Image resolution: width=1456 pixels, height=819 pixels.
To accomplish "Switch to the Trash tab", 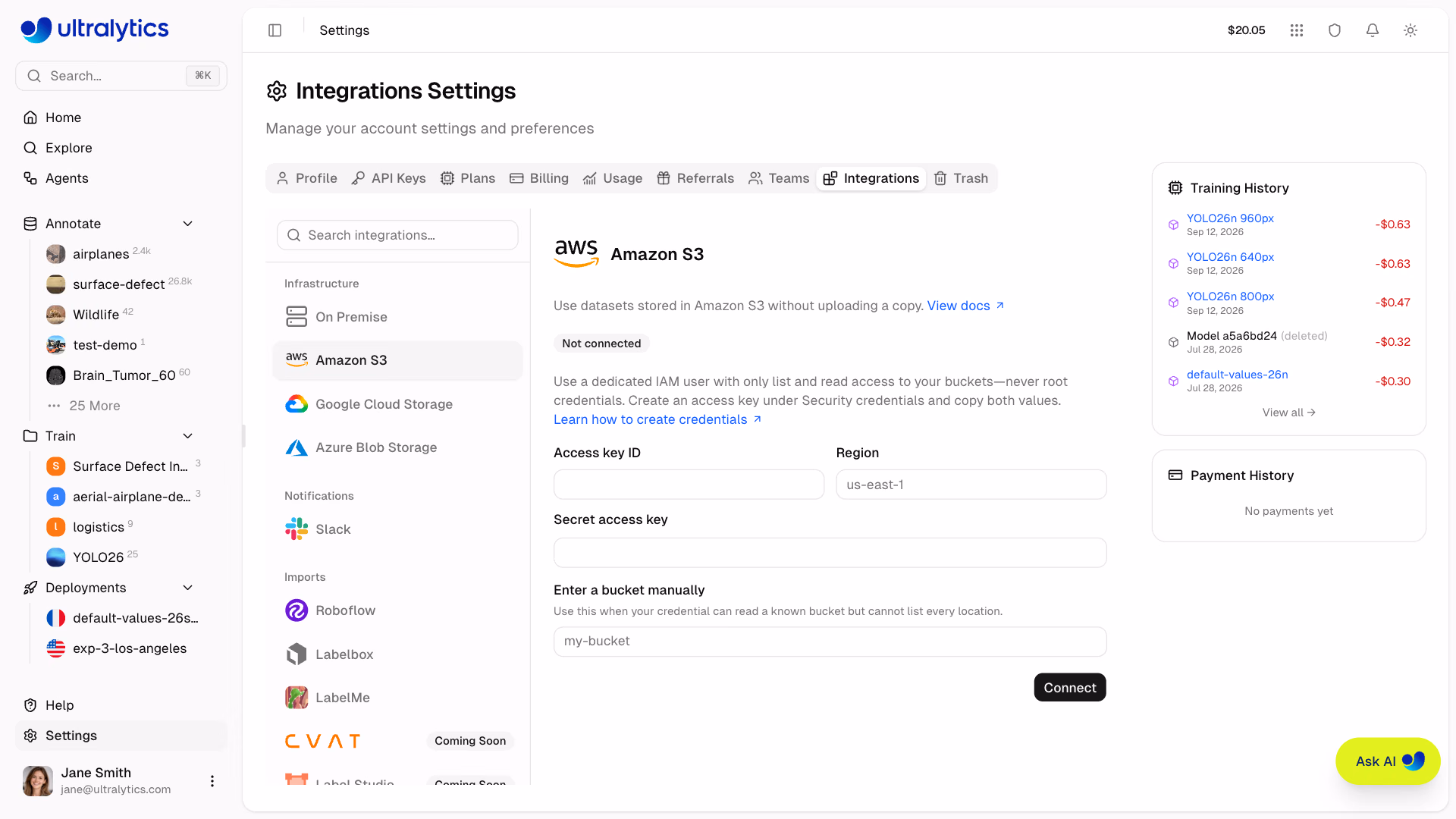I will coord(961,178).
